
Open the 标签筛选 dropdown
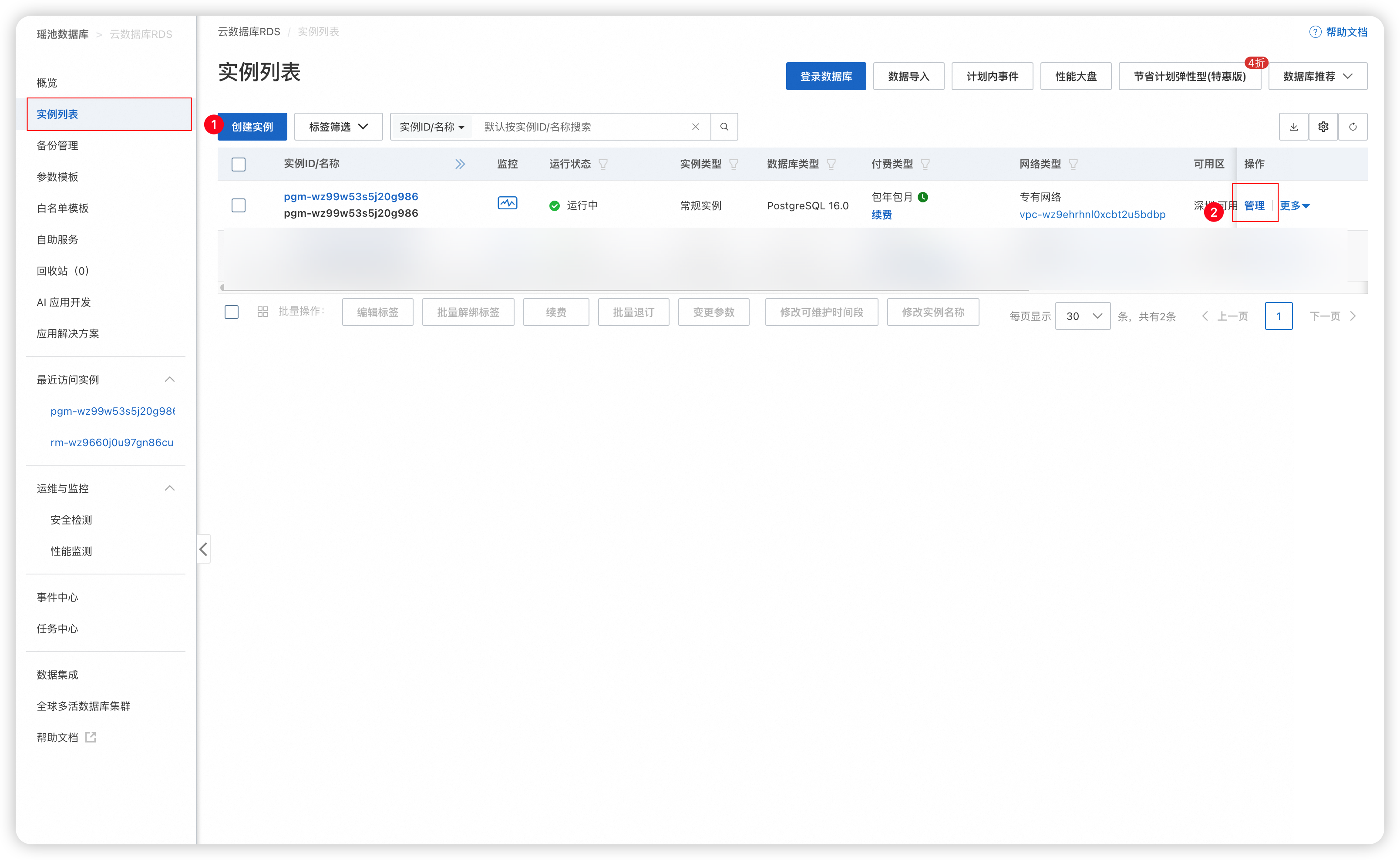[x=338, y=127]
